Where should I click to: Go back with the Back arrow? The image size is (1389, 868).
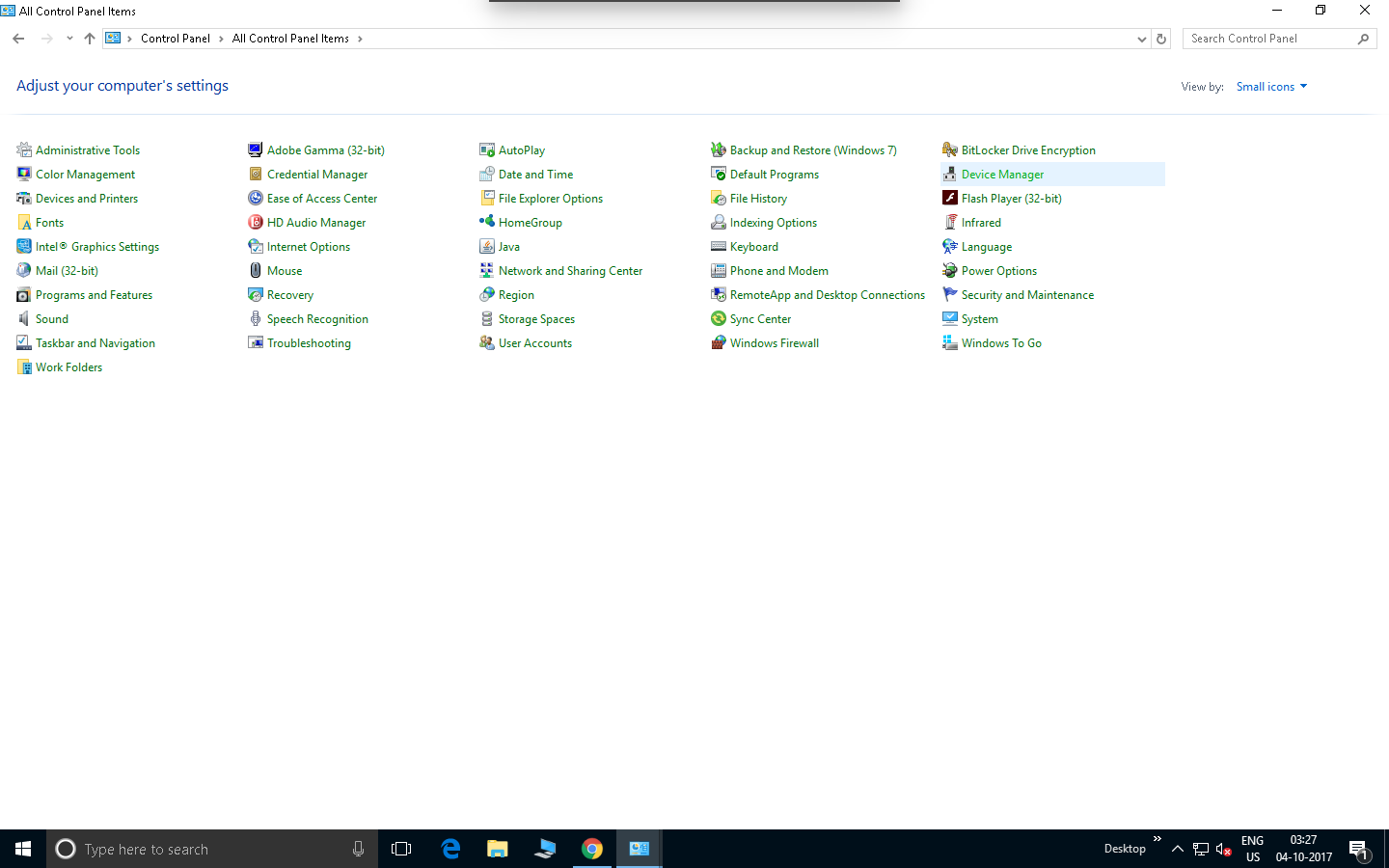(18, 39)
